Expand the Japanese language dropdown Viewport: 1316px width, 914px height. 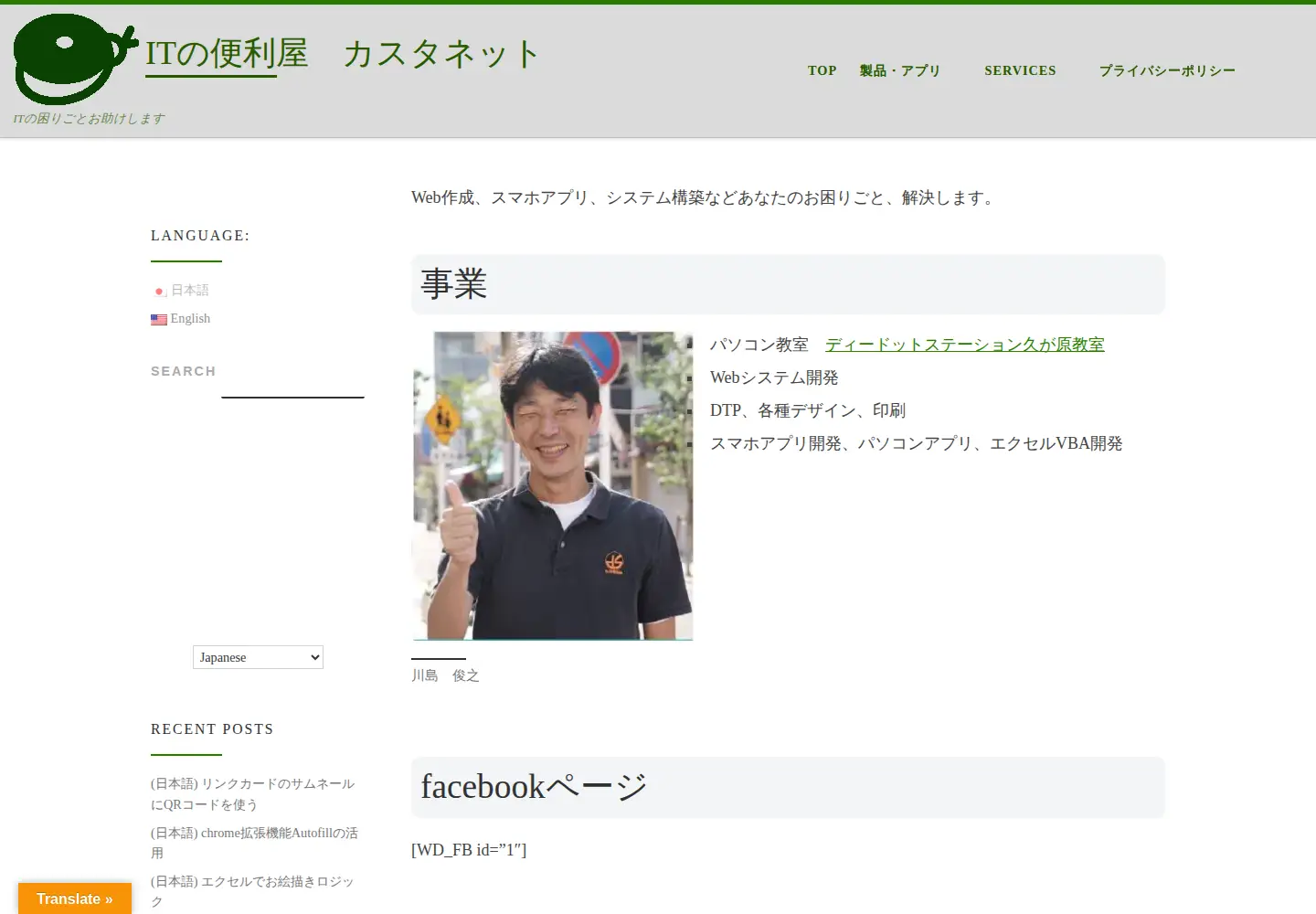tap(258, 657)
